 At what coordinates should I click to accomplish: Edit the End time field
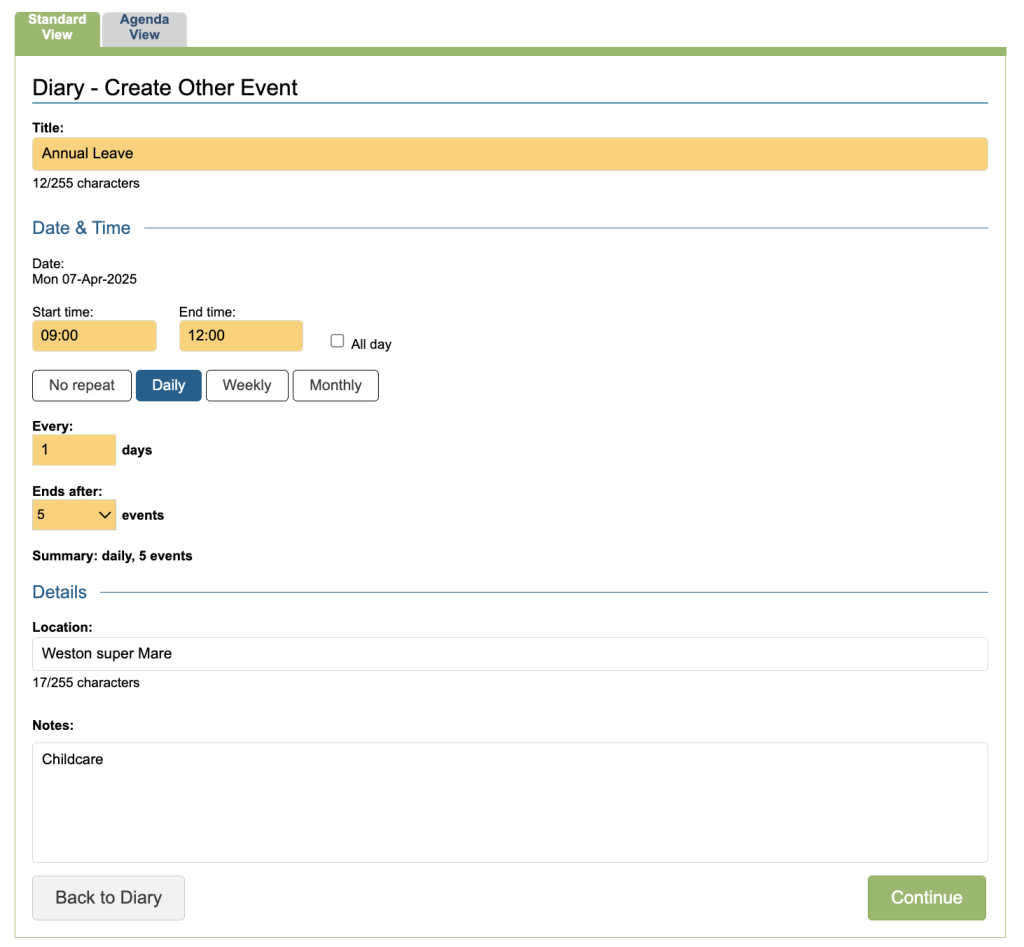[240, 336]
